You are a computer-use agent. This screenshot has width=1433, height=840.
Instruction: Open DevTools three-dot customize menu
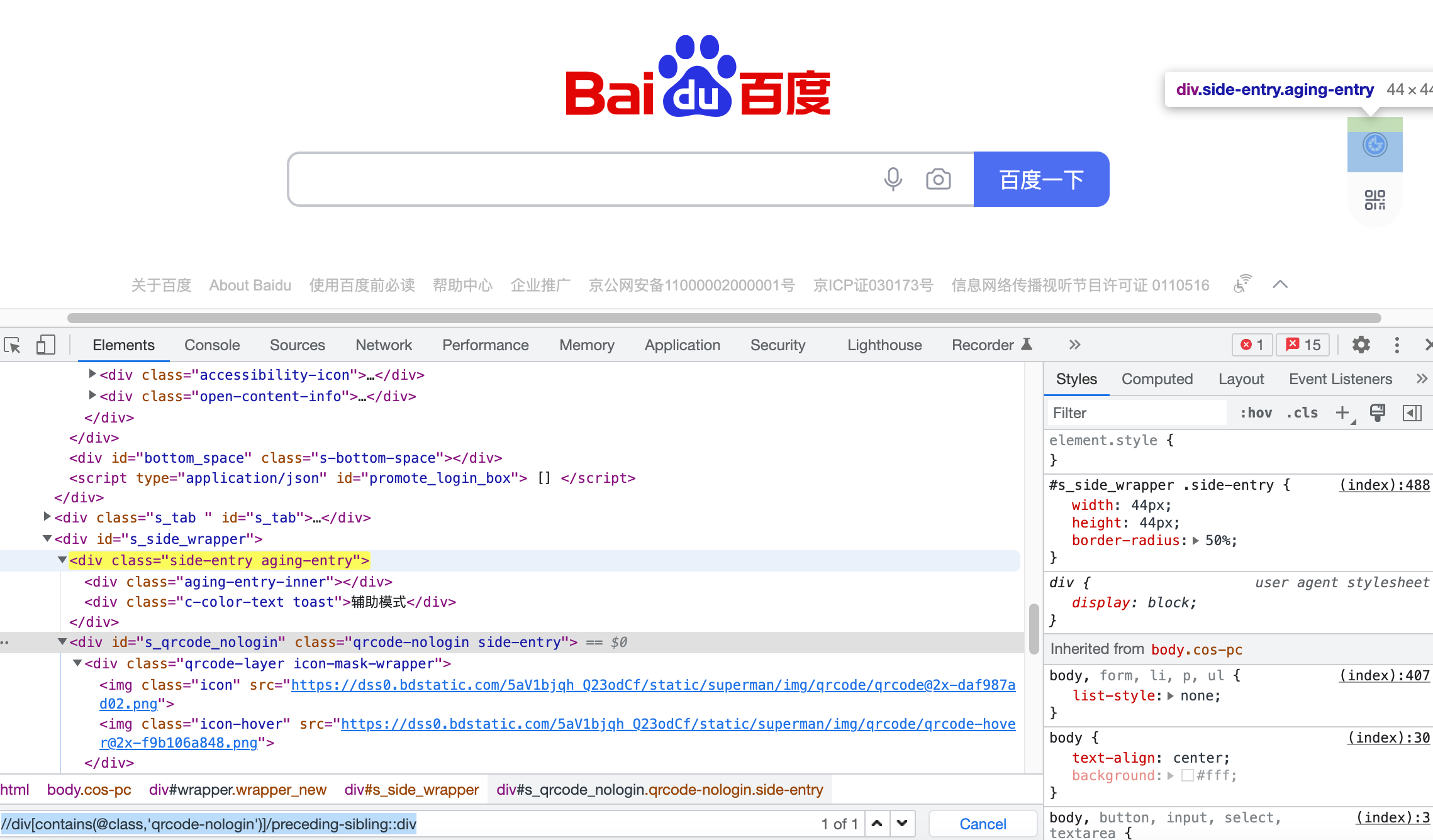coord(1397,345)
